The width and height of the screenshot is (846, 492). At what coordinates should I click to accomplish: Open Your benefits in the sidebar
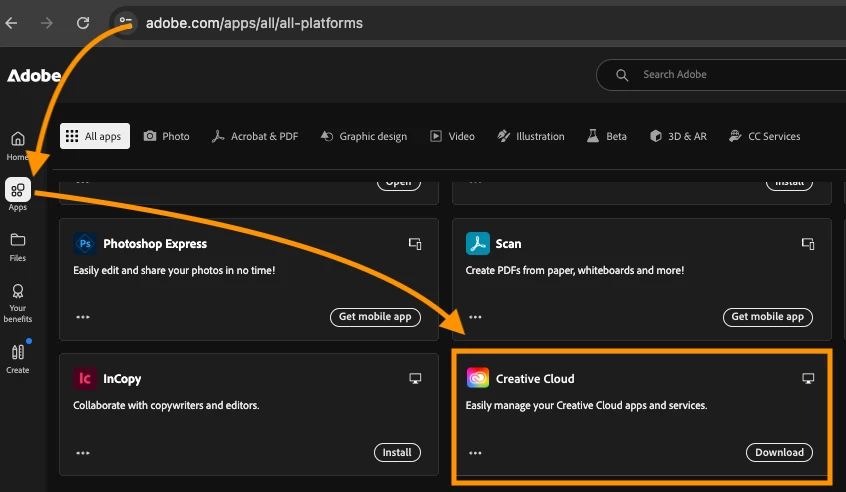tap(18, 303)
